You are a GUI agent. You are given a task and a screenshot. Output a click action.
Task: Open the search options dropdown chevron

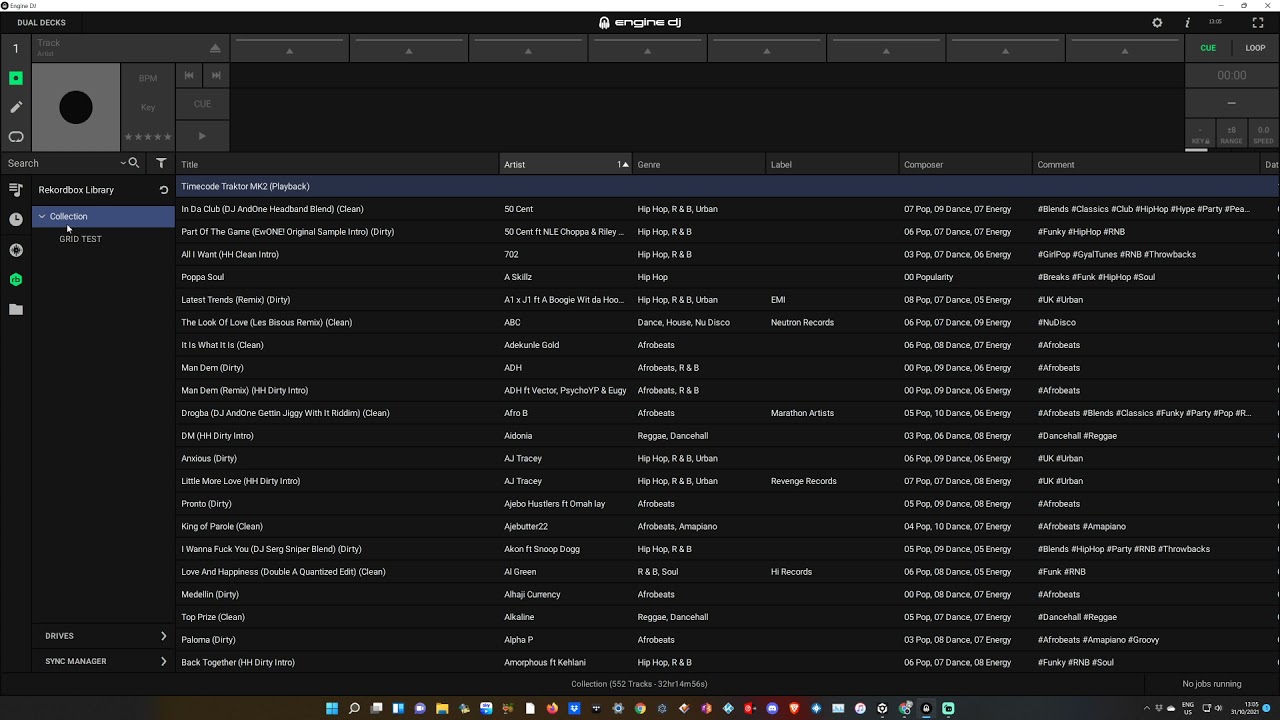click(x=123, y=163)
